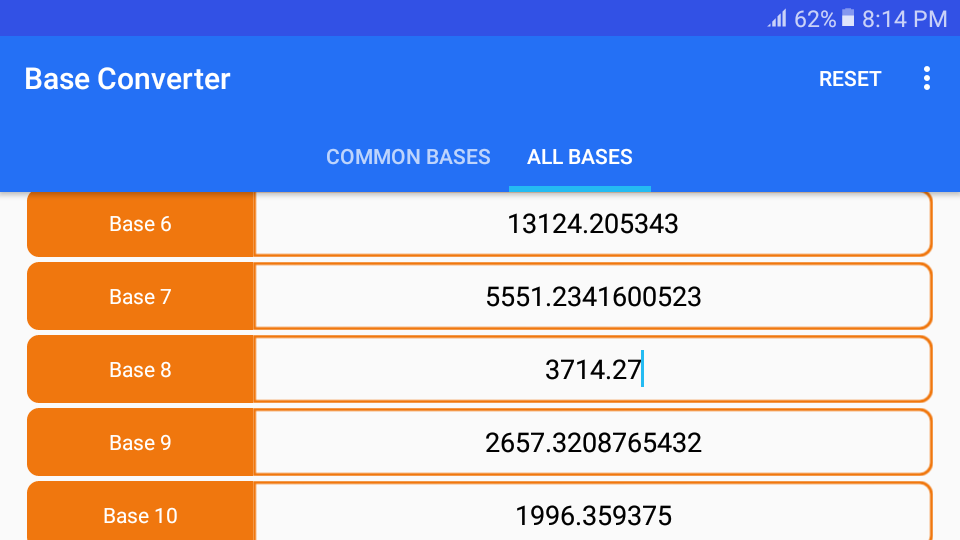Reset all values with RESET

tap(850, 78)
